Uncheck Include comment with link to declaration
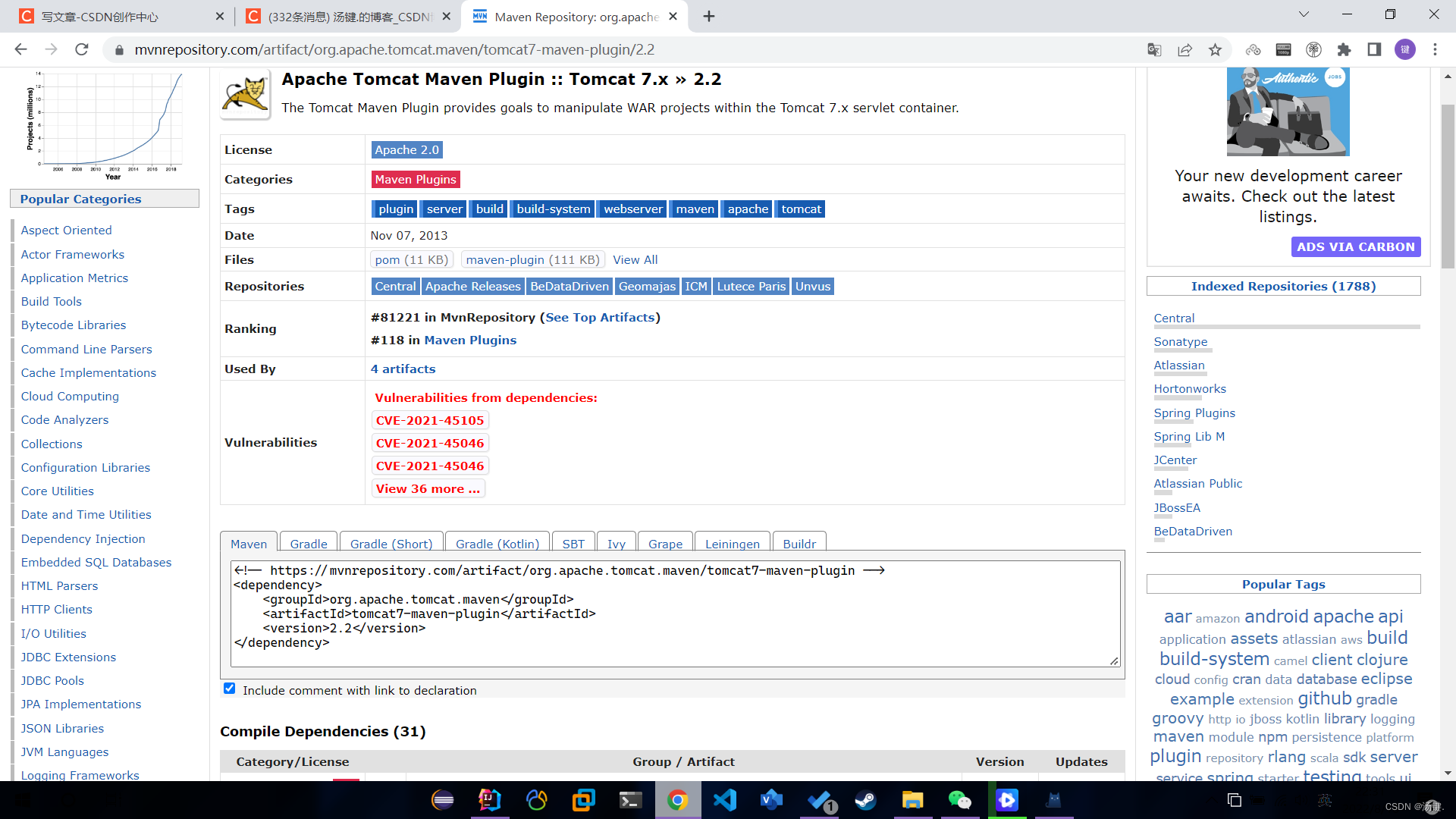 point(229,689)
